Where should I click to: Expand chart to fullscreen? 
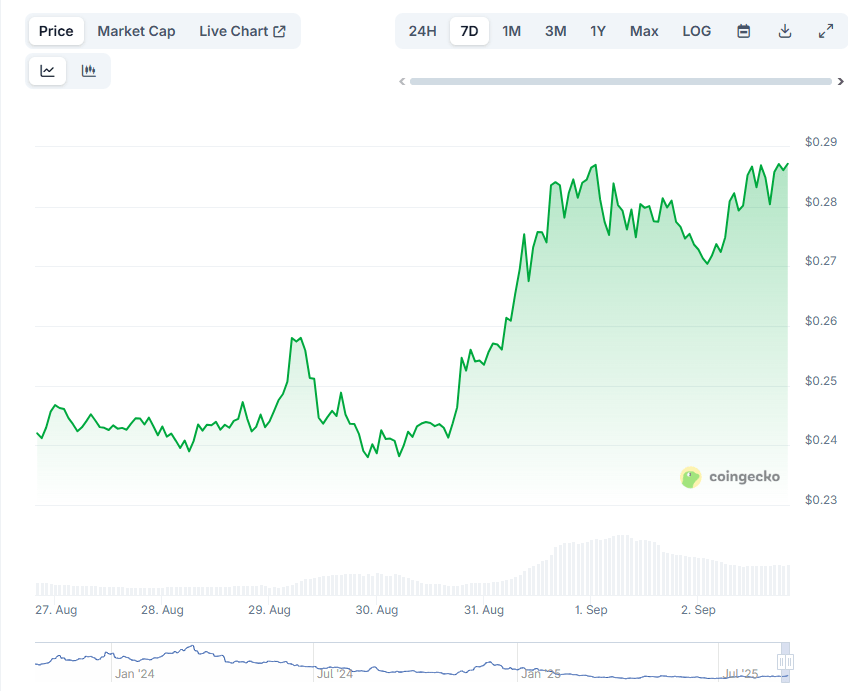826,31
